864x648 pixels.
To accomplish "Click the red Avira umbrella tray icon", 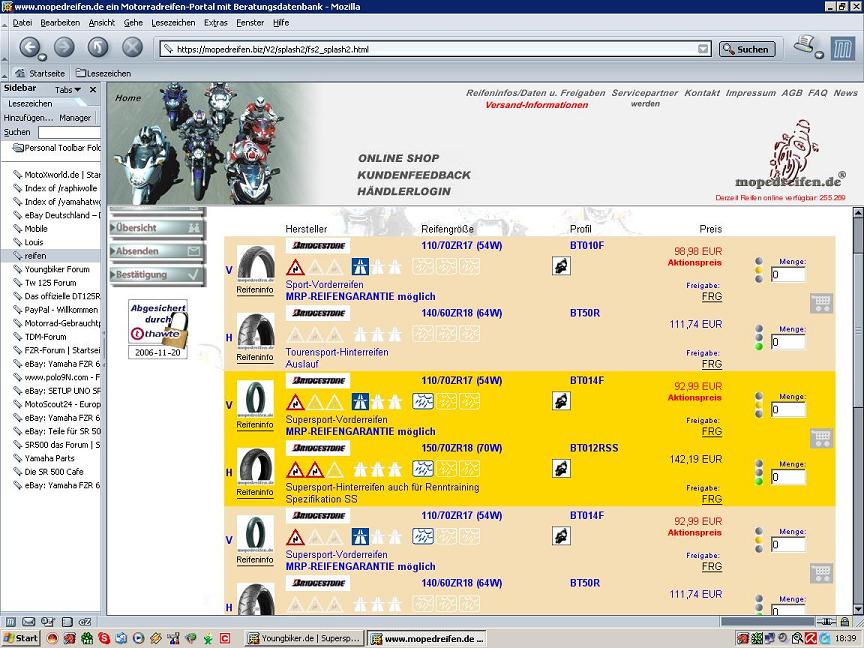I will [812, 639].
